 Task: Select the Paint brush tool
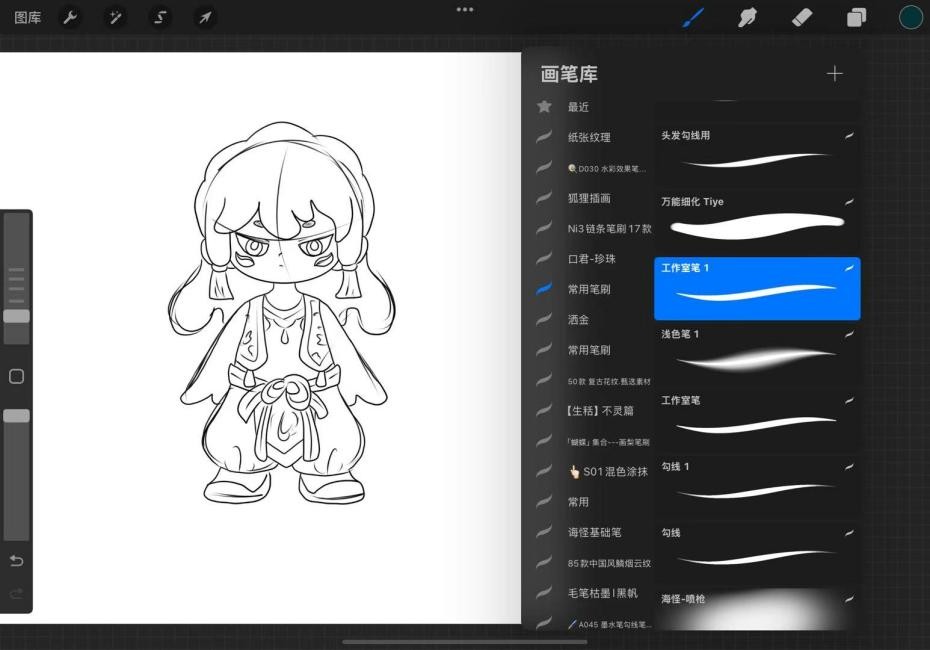[693, 17]
